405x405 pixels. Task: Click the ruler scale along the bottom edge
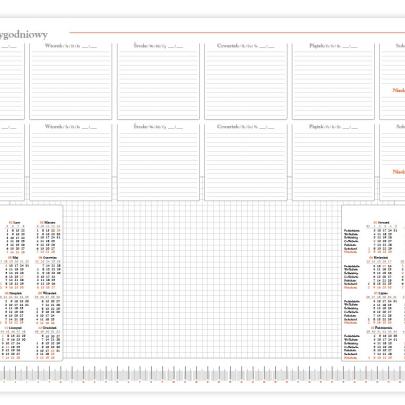click(202, 374)
